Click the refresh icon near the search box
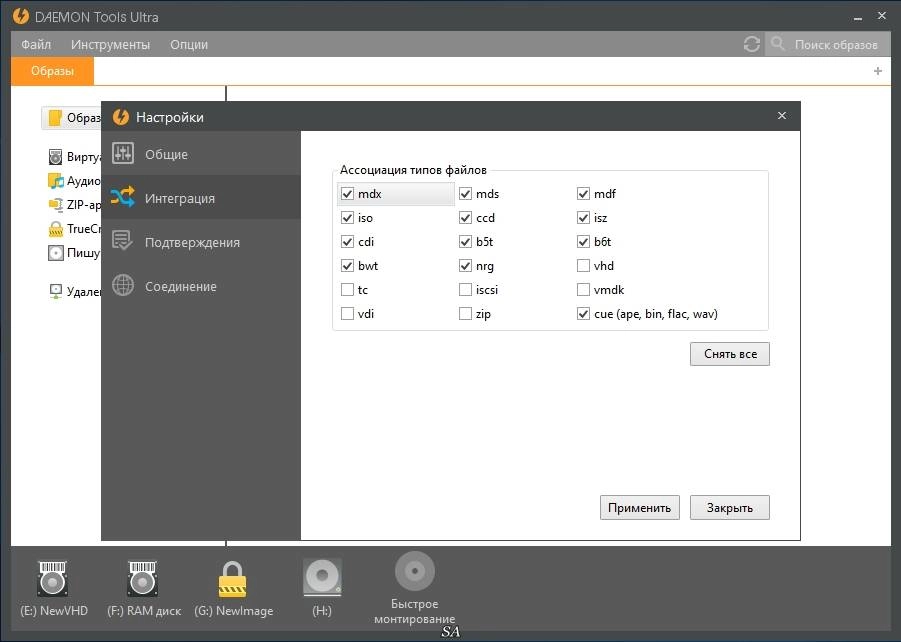Image resolution: width=901 pixels, height=642 pixels. tap(752, 44)
